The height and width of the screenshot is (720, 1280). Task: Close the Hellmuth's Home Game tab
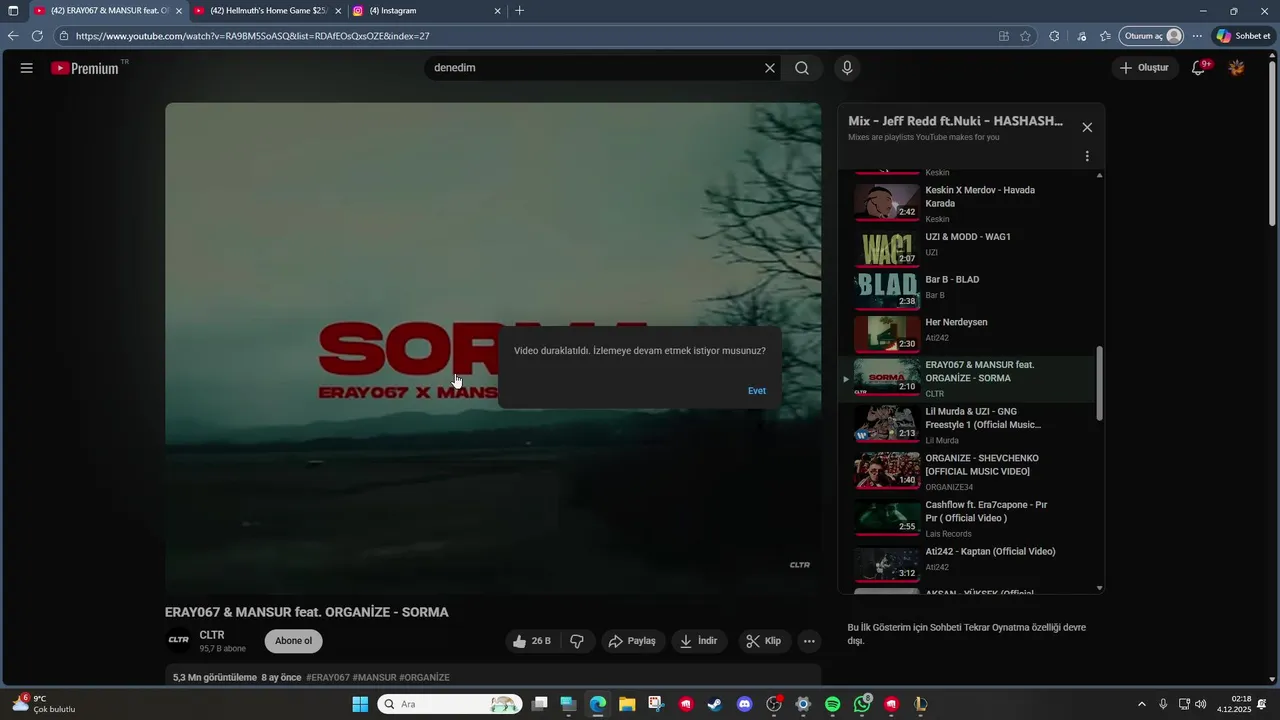[338, 11]
